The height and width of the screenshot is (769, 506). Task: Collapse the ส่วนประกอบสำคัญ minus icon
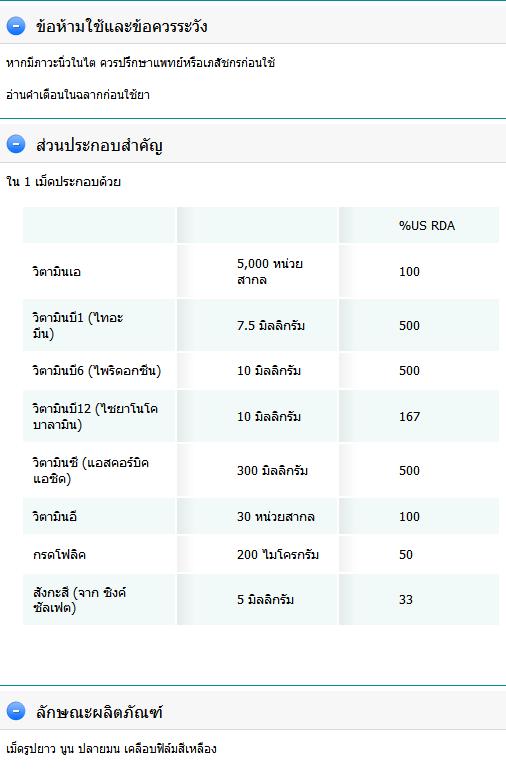pos(16,144)
